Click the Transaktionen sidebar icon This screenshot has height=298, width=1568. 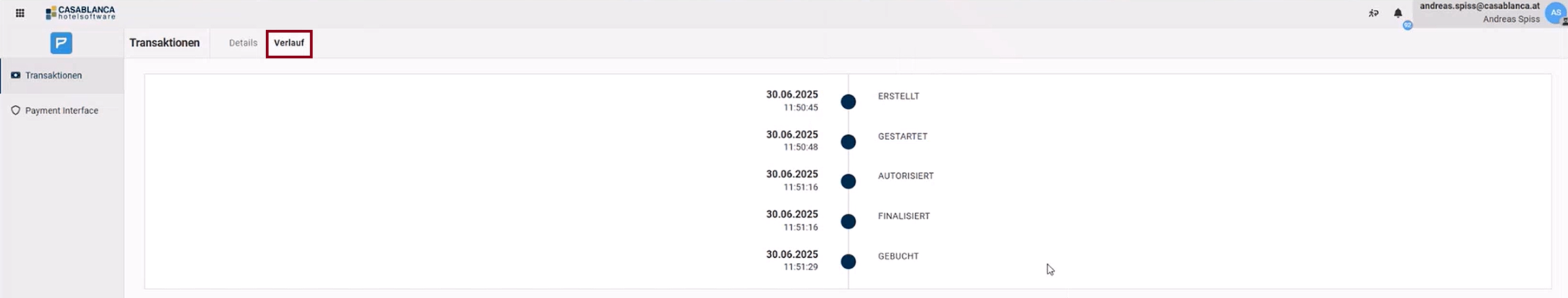click(16, 75)
